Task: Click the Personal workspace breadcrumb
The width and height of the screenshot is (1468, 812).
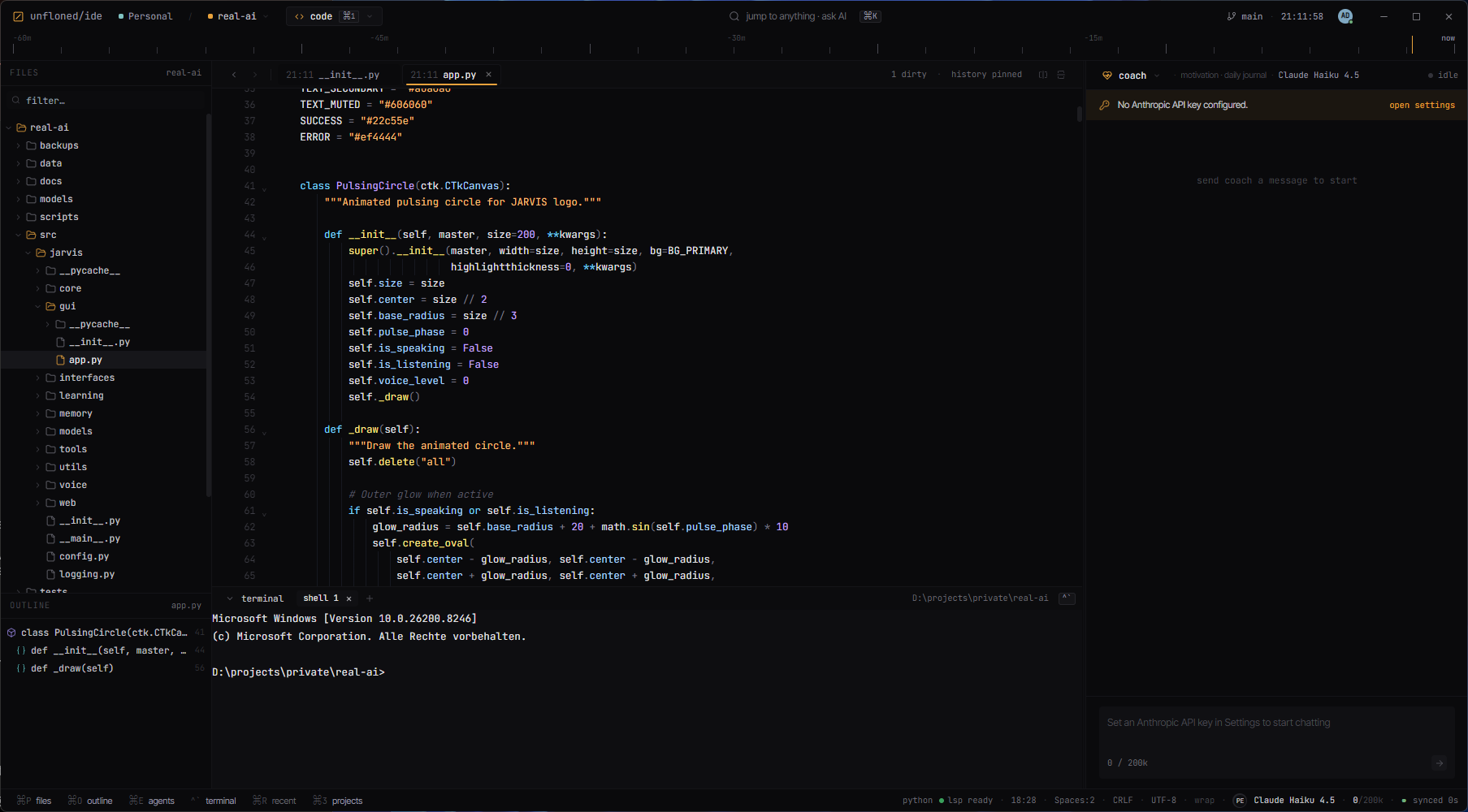Action: (145, 16)
